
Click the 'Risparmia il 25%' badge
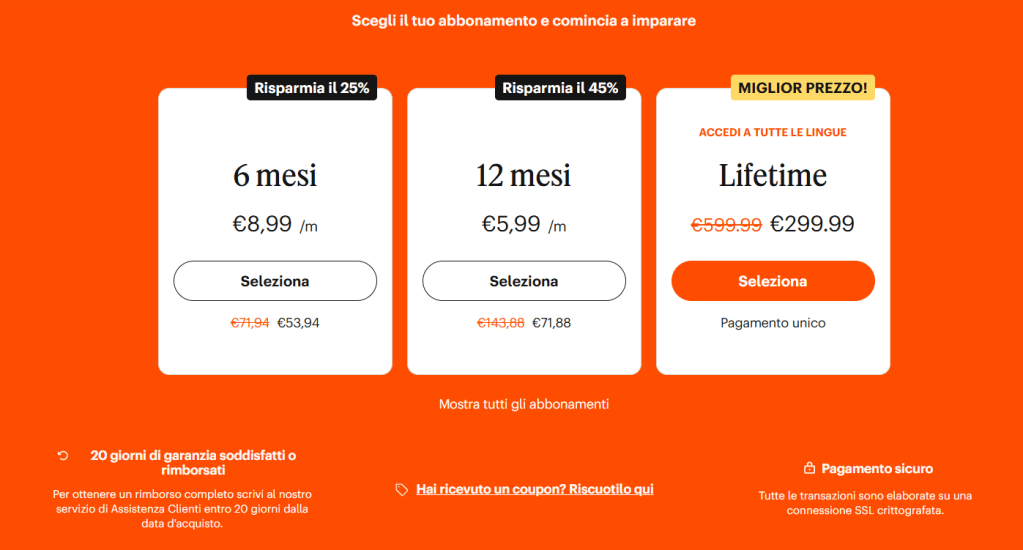[312, 88]
